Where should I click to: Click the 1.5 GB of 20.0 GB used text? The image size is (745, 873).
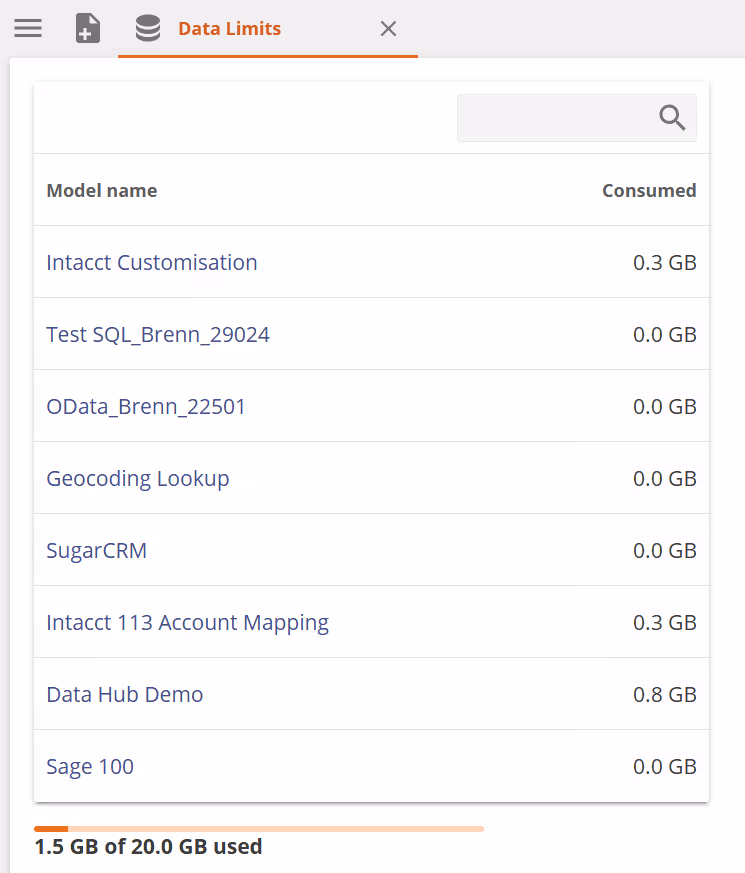click(148, 847)
